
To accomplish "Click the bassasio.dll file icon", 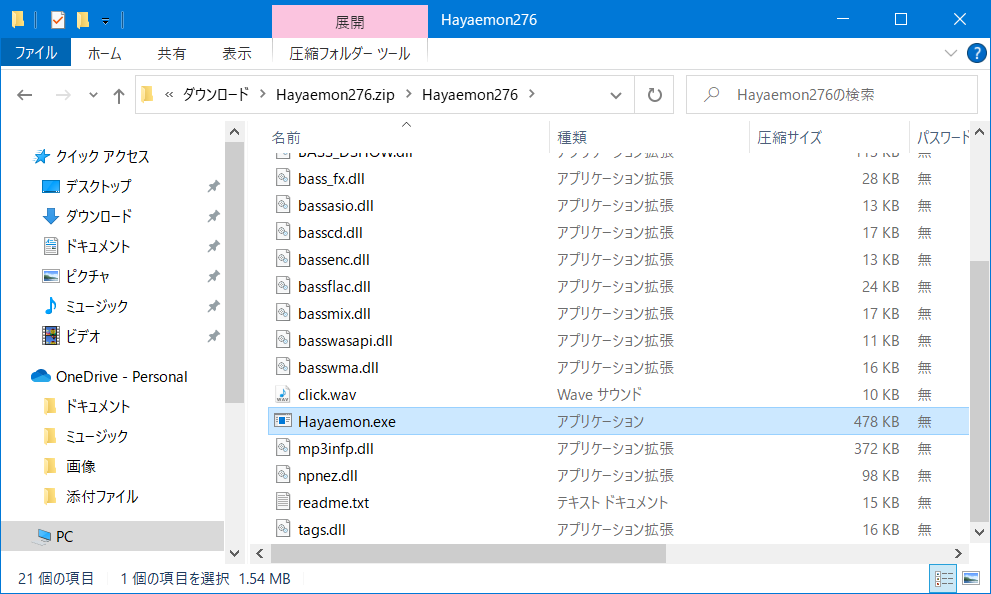I will (283, 205).
